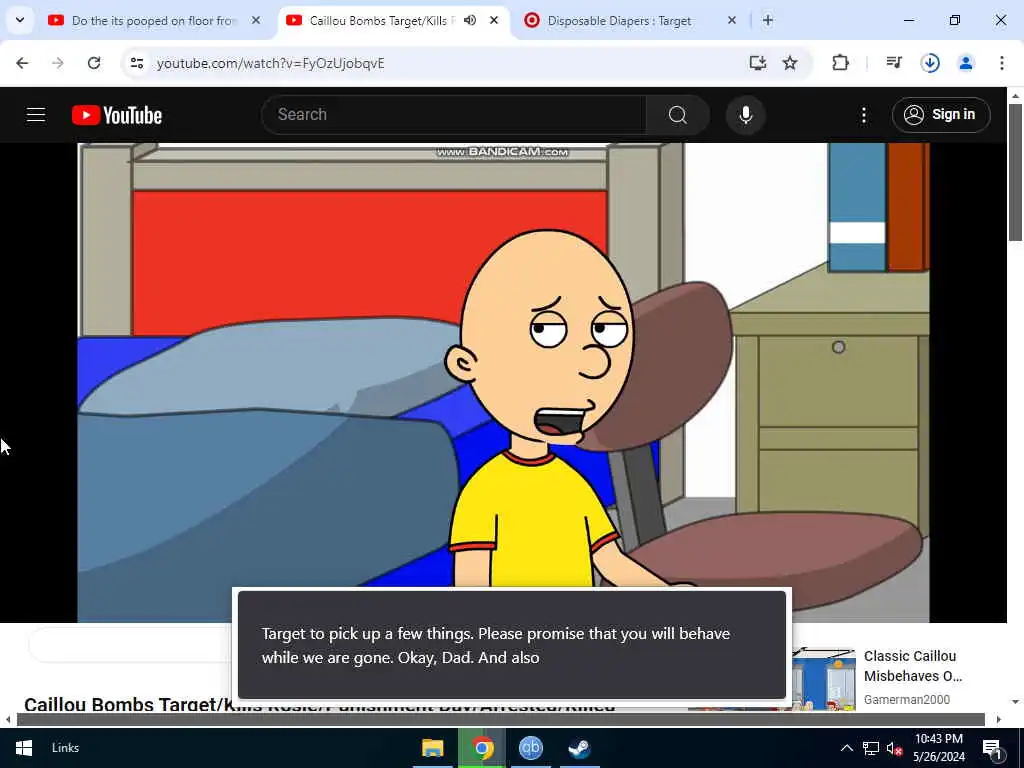Click the horizontal scrollbar left arrow

[8, 720]
